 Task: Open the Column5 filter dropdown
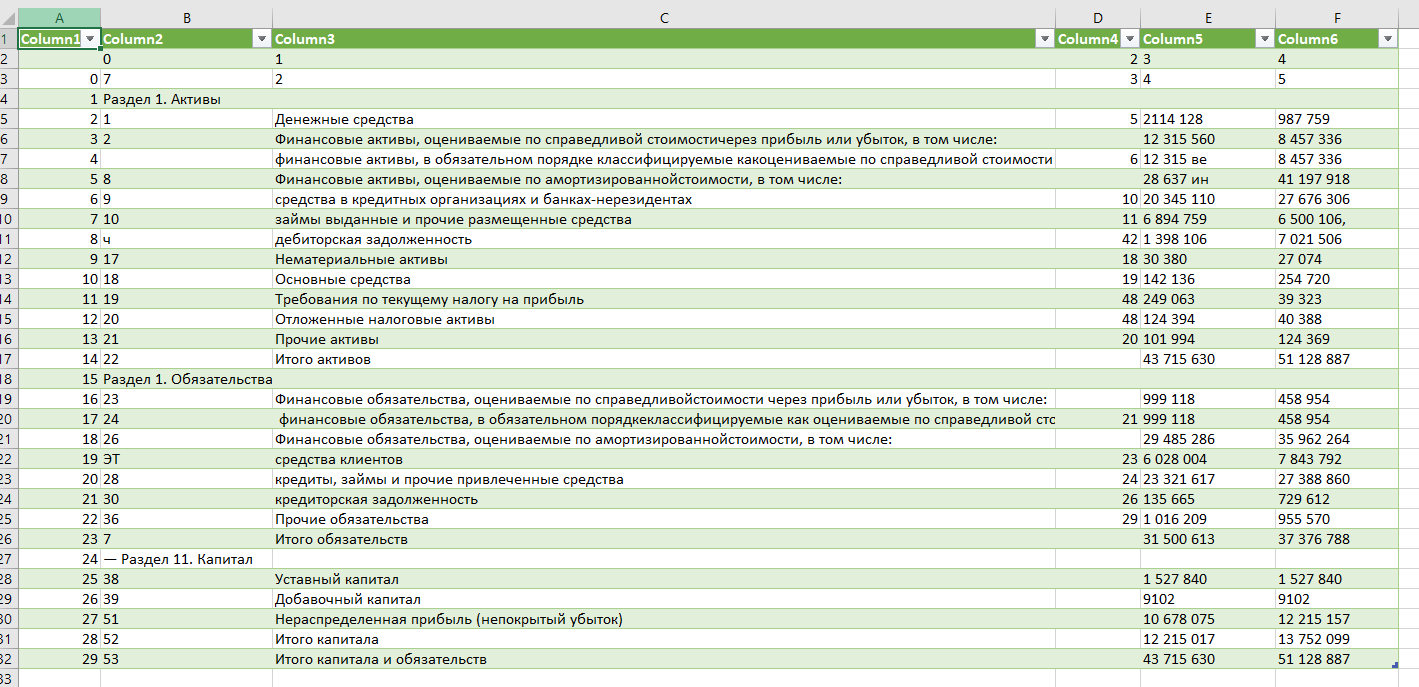[x=1266, y=39]
